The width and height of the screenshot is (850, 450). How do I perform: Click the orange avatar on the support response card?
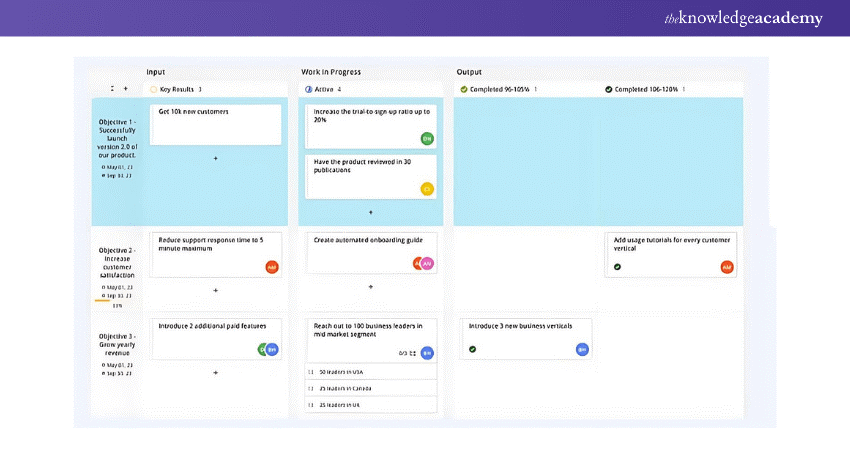coord(272,267)
